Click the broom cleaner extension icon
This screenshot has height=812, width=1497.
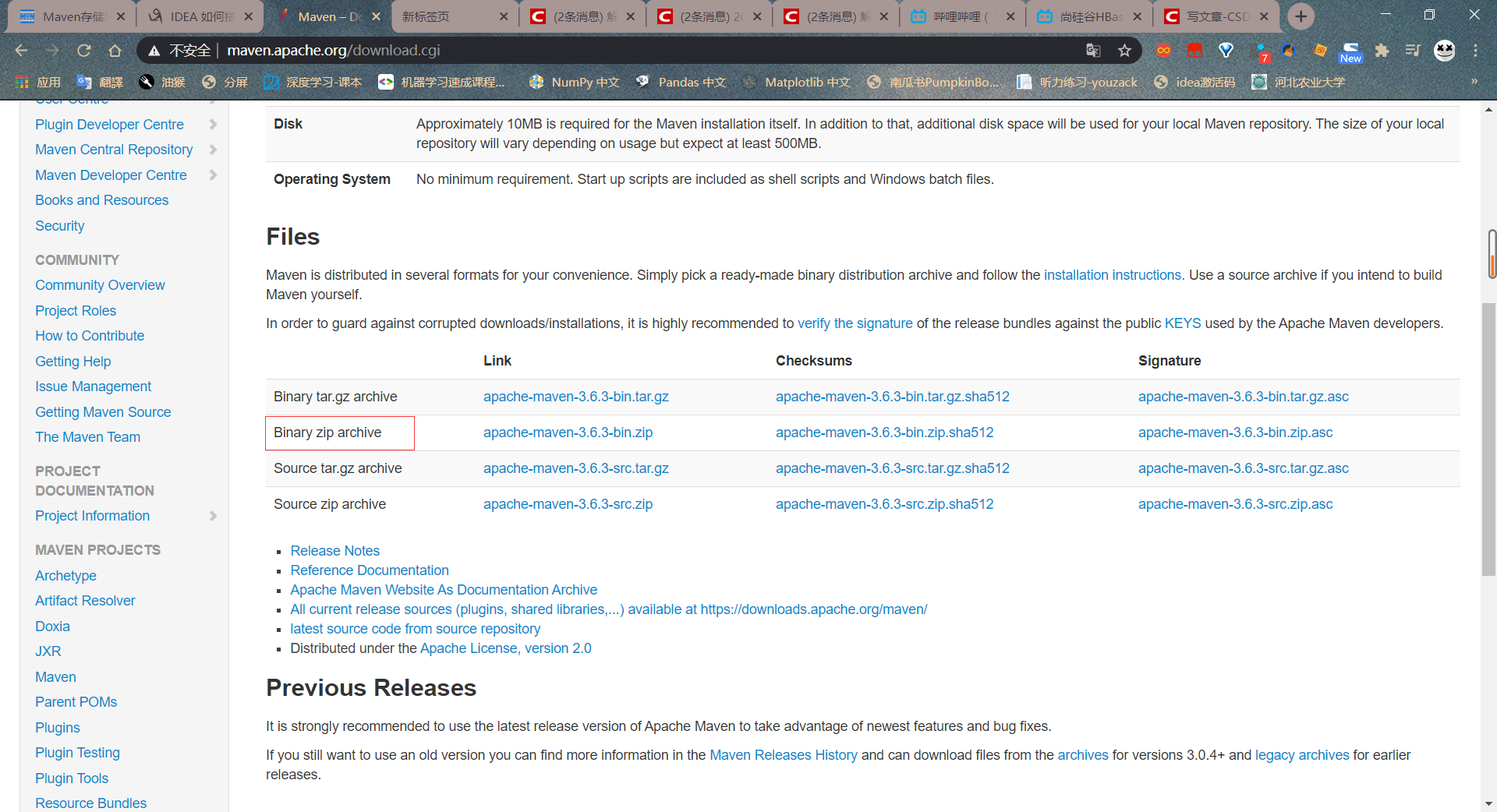pyautogui.click(x=1289, y=51)
